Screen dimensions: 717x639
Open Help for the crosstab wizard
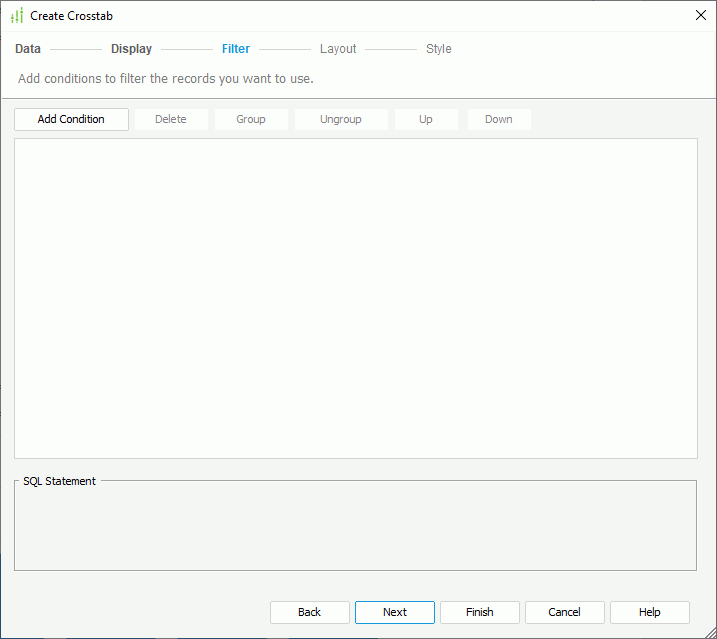[650, 612]
